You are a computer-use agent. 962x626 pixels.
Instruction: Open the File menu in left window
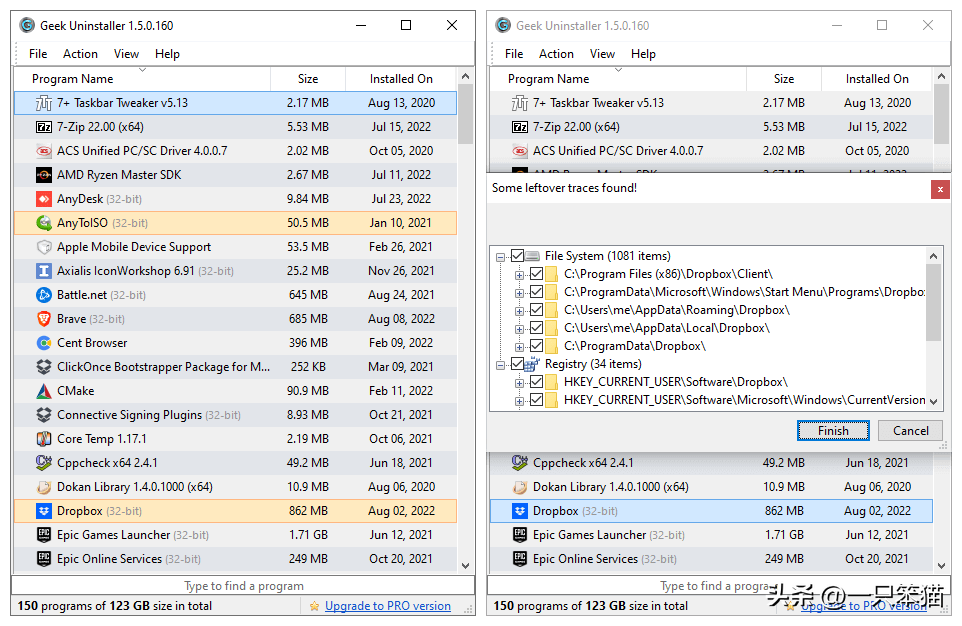coord(38,54)
